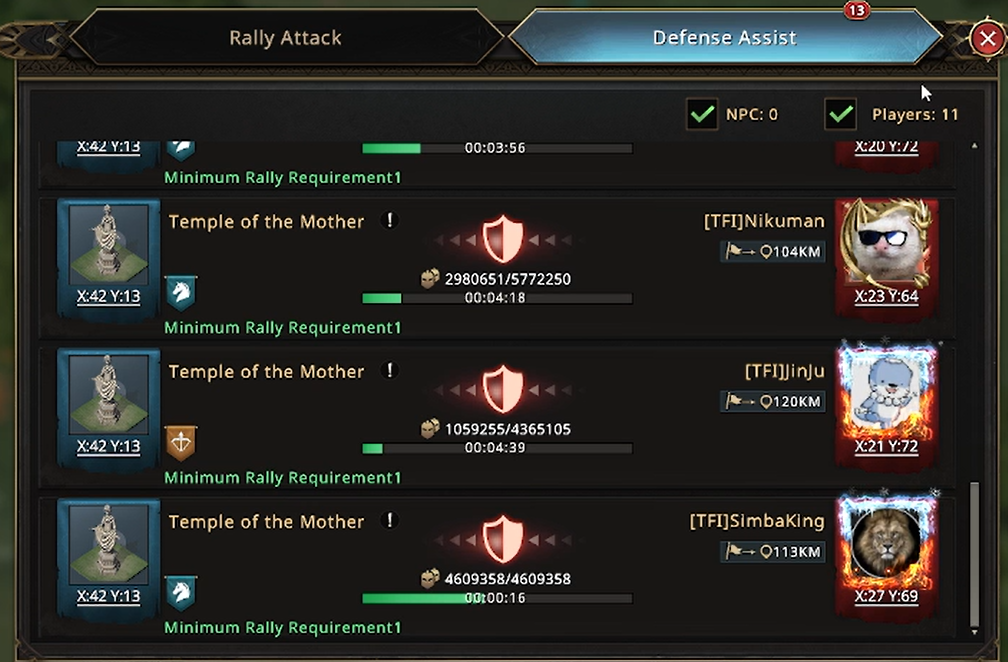
Task: Click the exclamation info icon in SimbaKing's row
Action: [391, 521]
